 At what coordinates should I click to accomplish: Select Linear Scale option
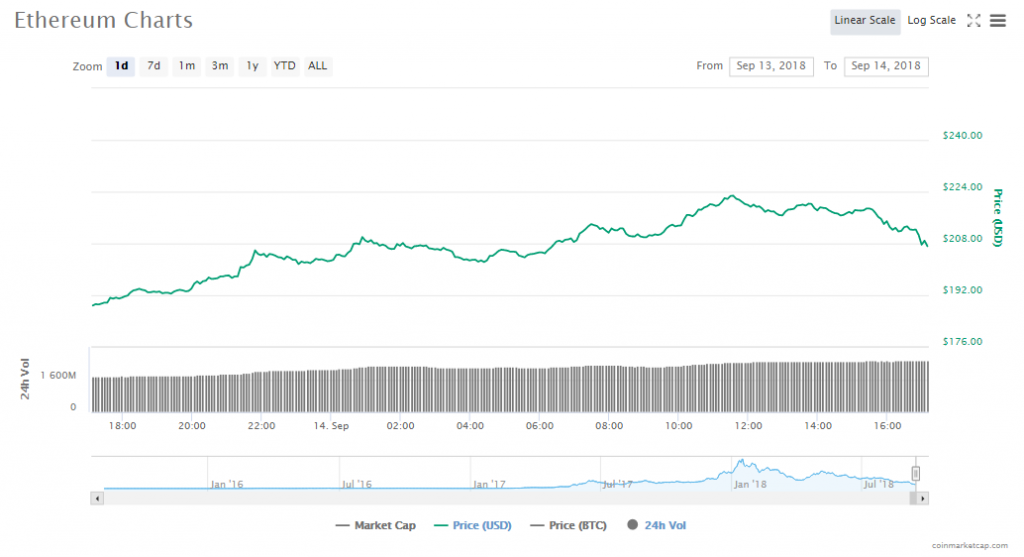click(x=865, y=20)
